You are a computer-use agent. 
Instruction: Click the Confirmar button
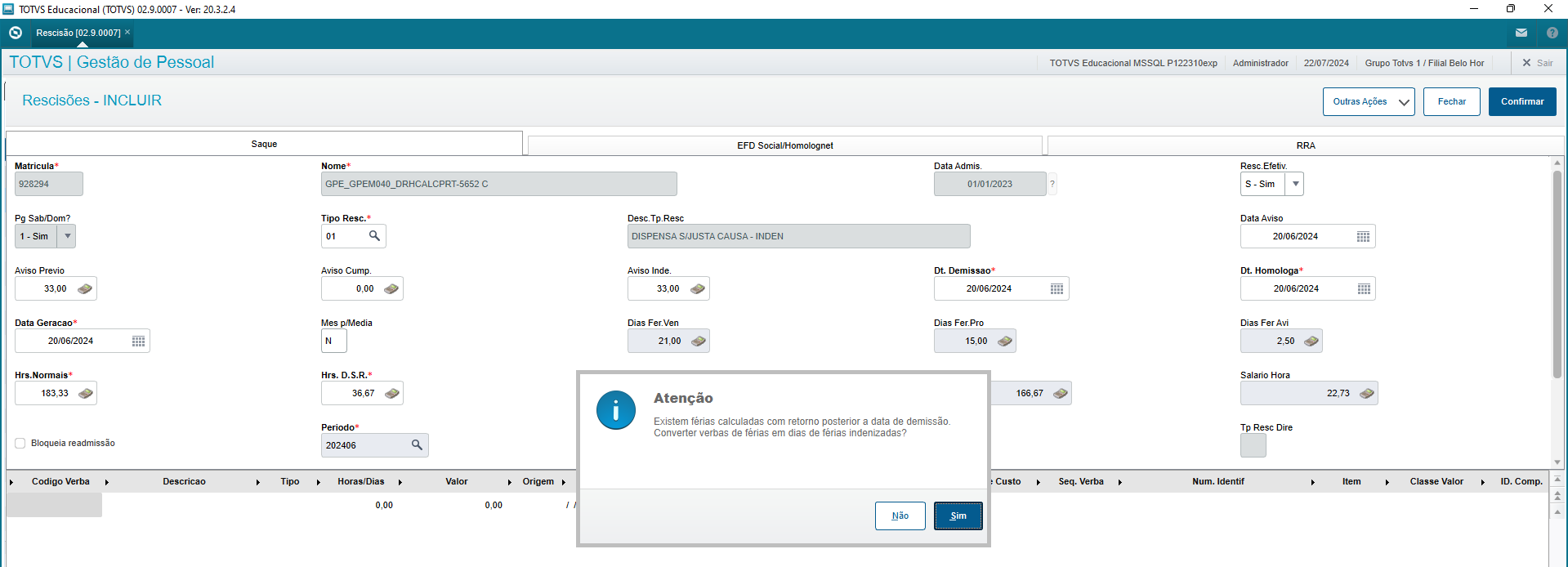[1522, 101]
